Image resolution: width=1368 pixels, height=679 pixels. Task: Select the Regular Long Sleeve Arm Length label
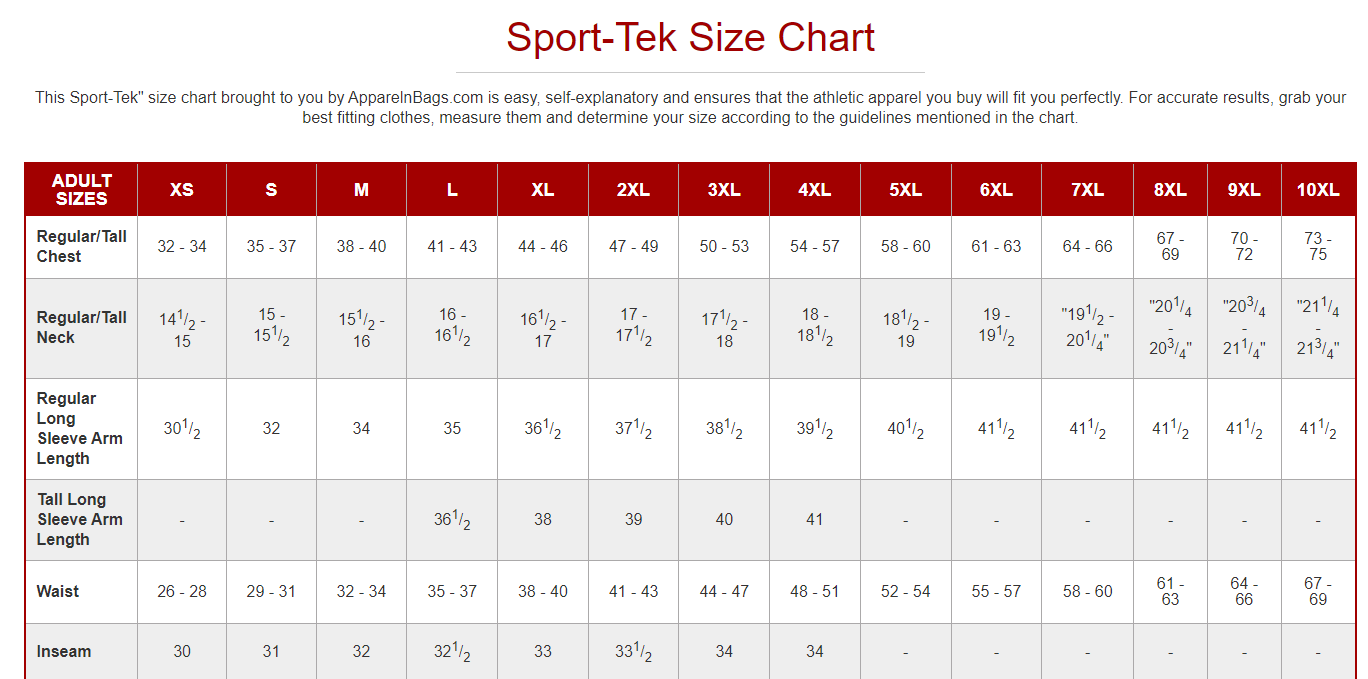pyautogui.click(x=80, y=428)
